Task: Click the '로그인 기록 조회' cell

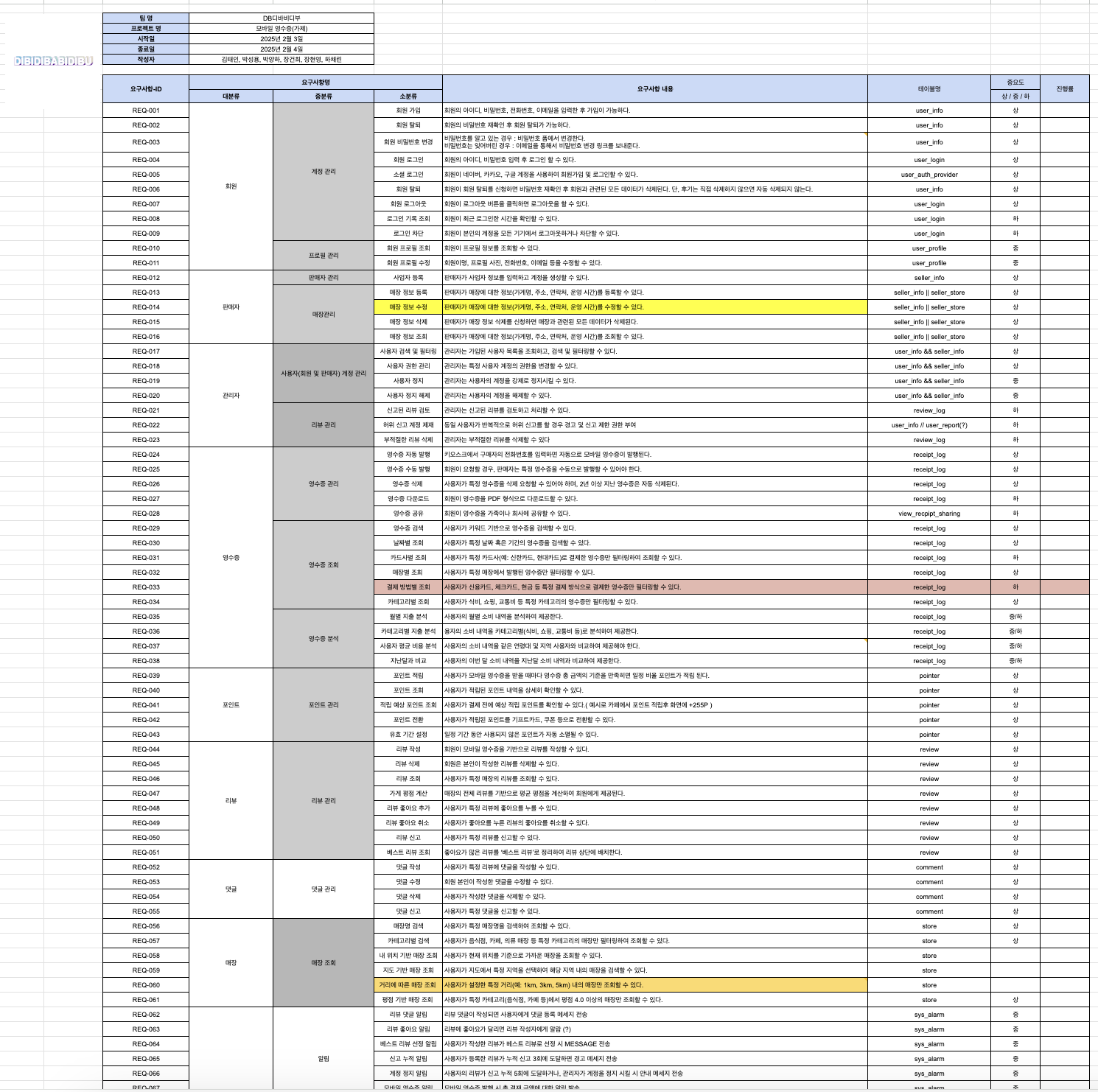Action: (408, 219)
